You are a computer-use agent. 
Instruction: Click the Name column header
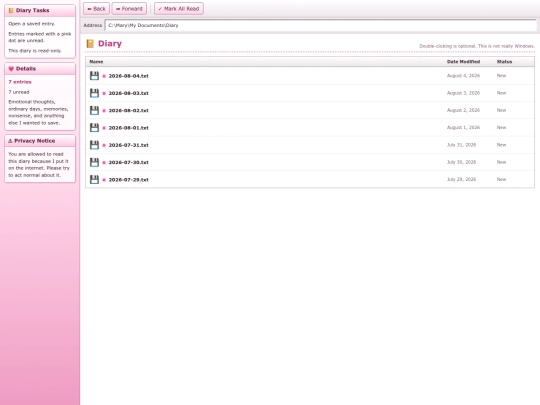point(96,62)
